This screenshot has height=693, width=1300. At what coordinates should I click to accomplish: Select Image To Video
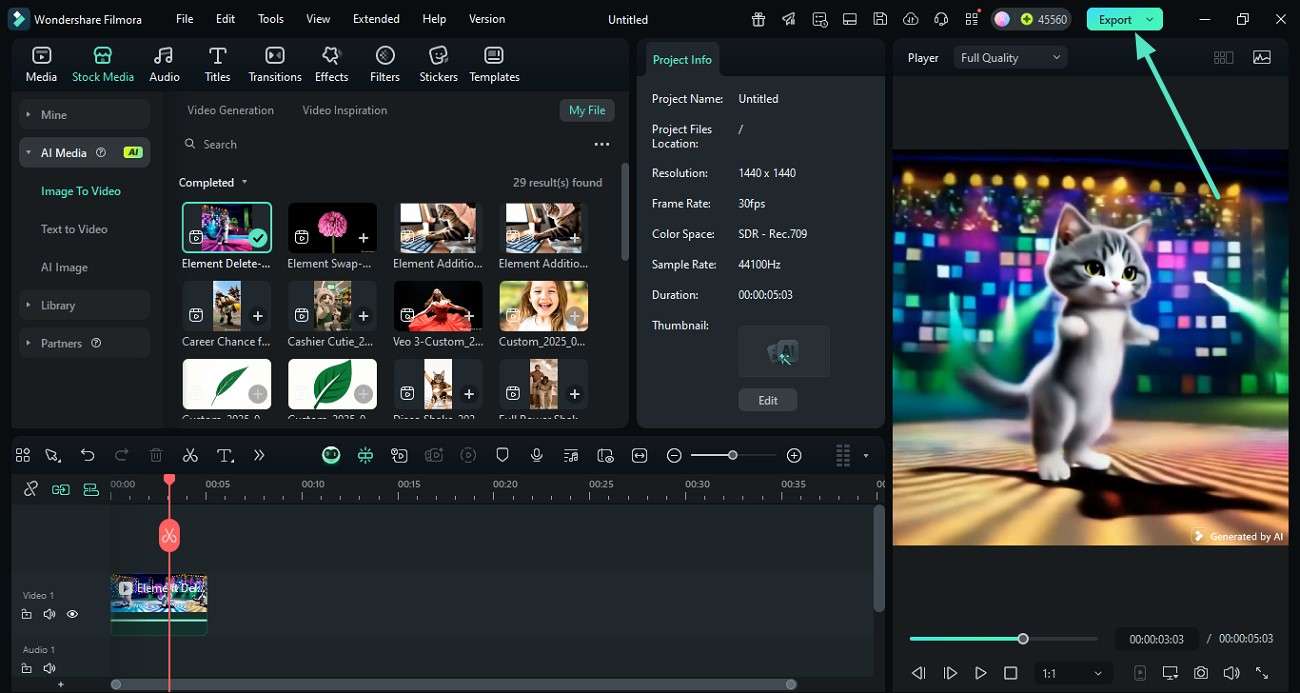81,191
